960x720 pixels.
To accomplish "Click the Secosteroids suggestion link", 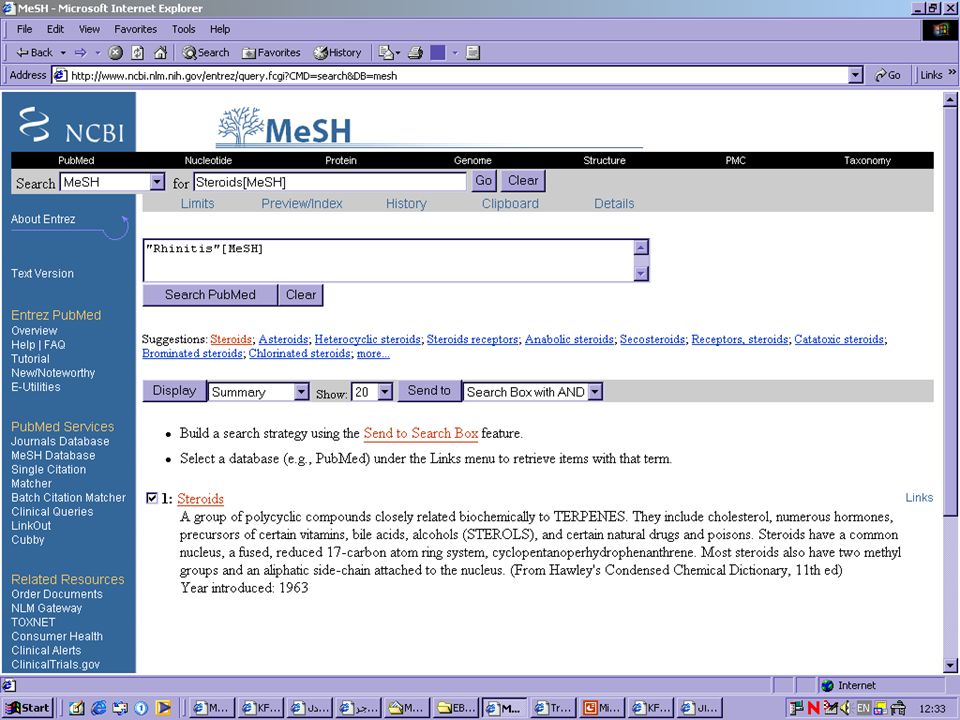I will tap(652, 339).
